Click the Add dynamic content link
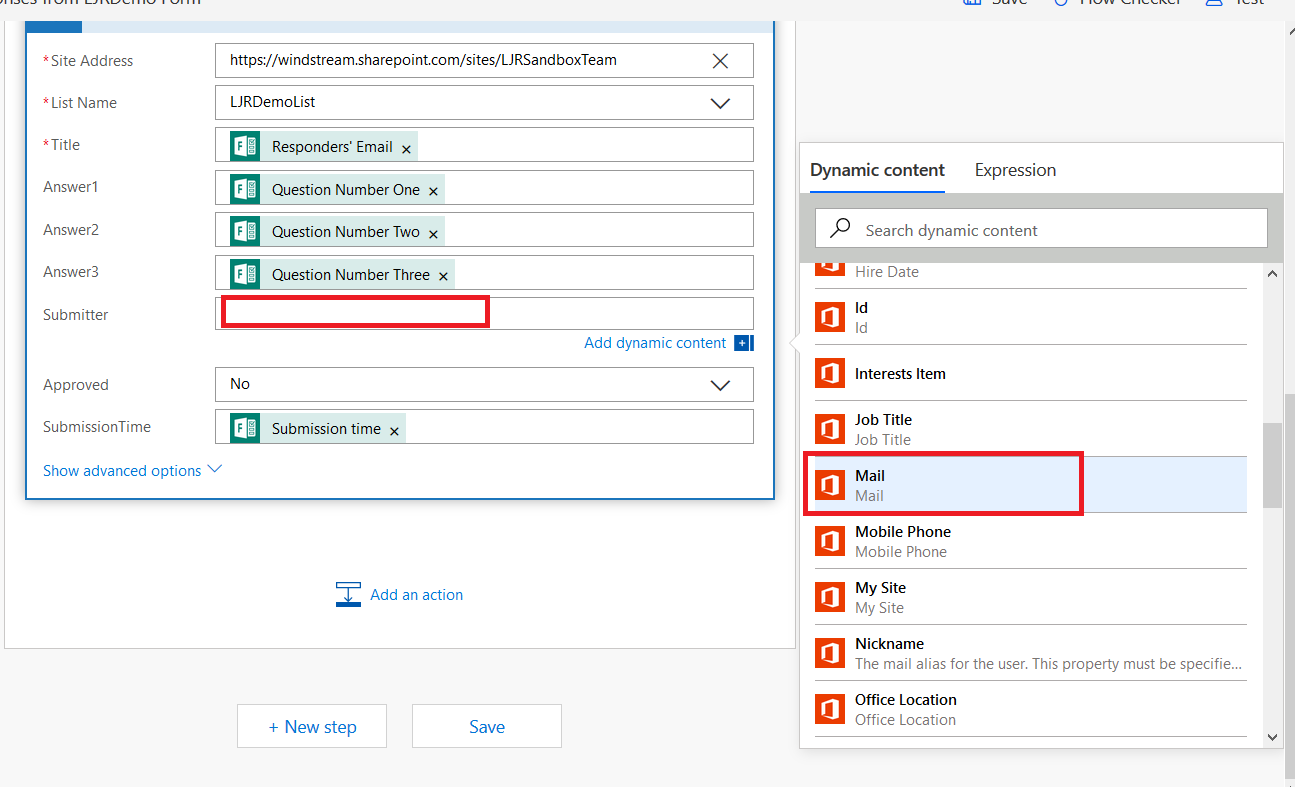The width and height of the screenshot is (1295, 787). 655,343
